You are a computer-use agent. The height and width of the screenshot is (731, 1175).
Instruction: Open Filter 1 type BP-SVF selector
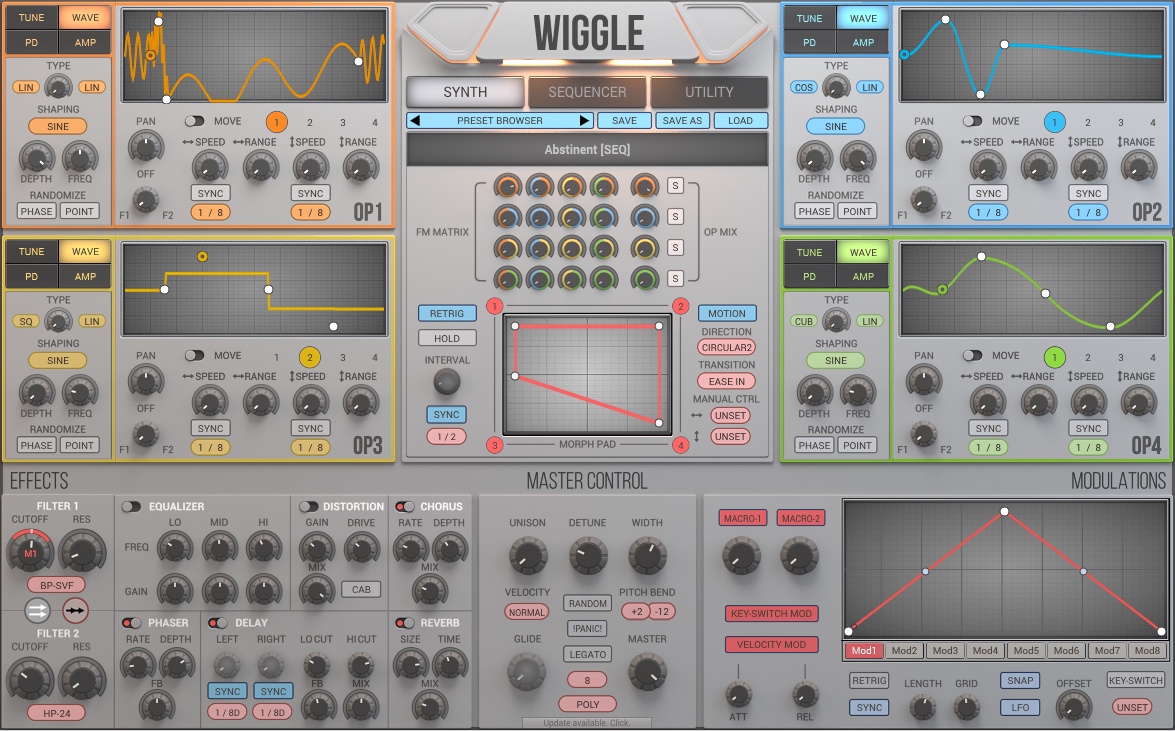(56, 585)
